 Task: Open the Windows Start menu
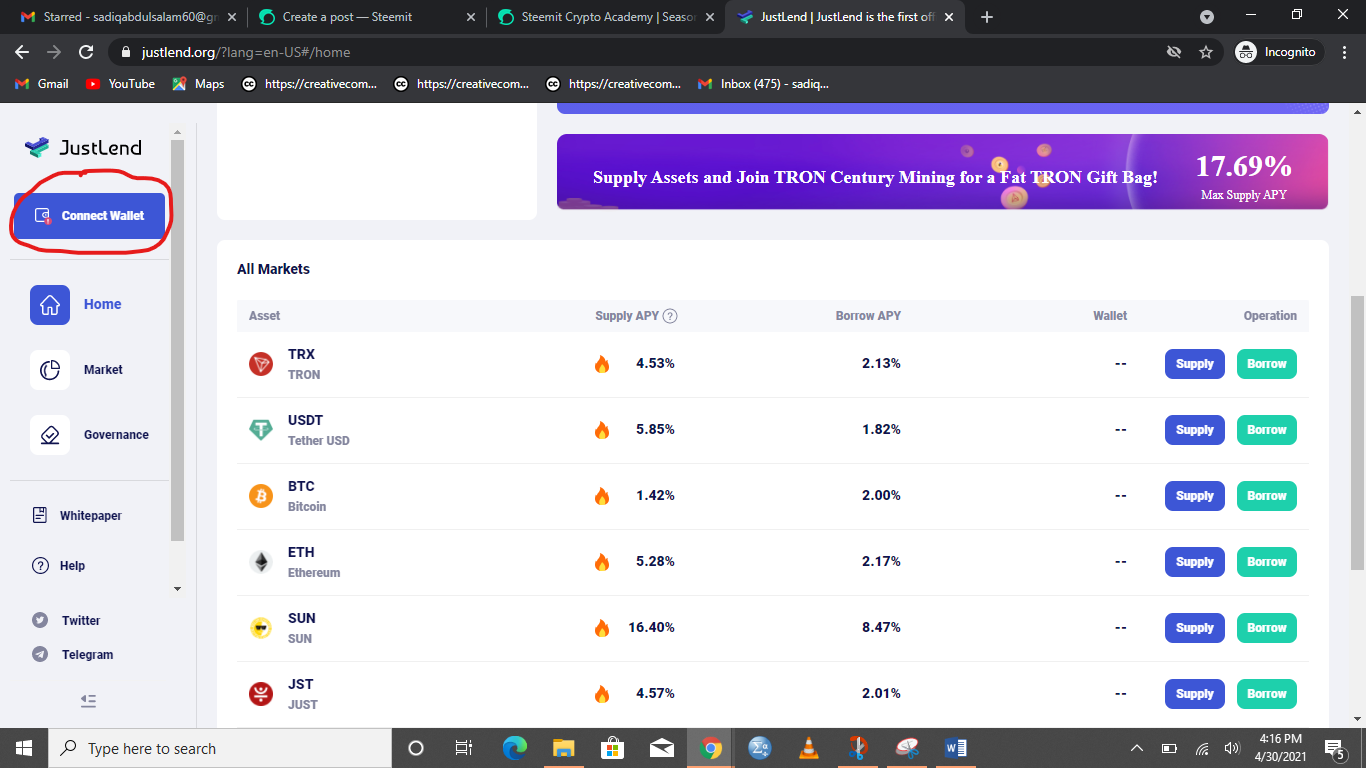(24, 748)
